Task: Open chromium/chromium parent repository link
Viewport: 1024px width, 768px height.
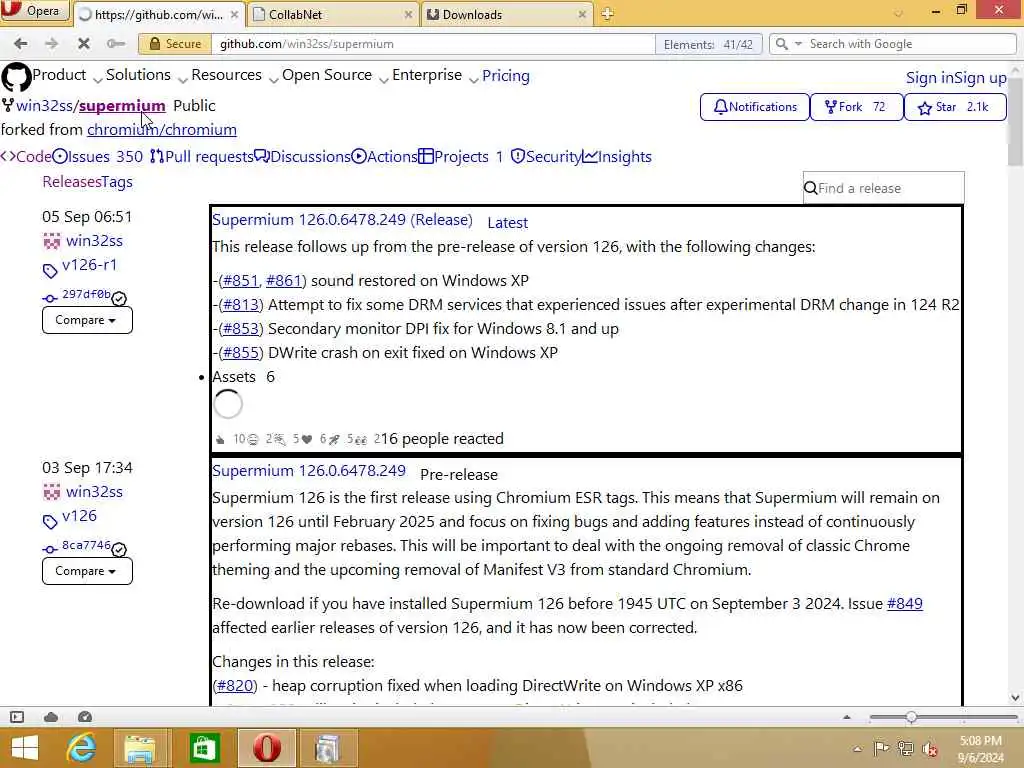Action: [162, 130]
